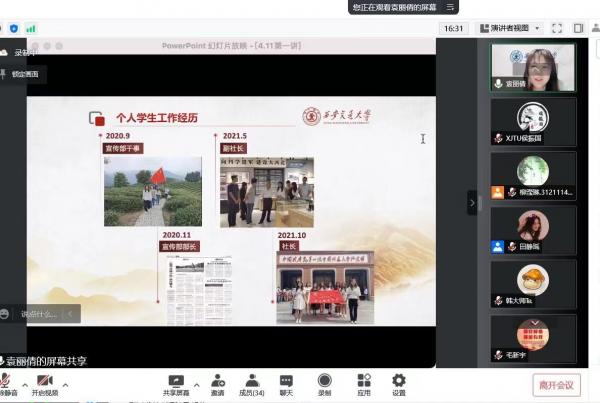
Task: Click the red 离开会议 leave button
Action: [x=556, y=385]
